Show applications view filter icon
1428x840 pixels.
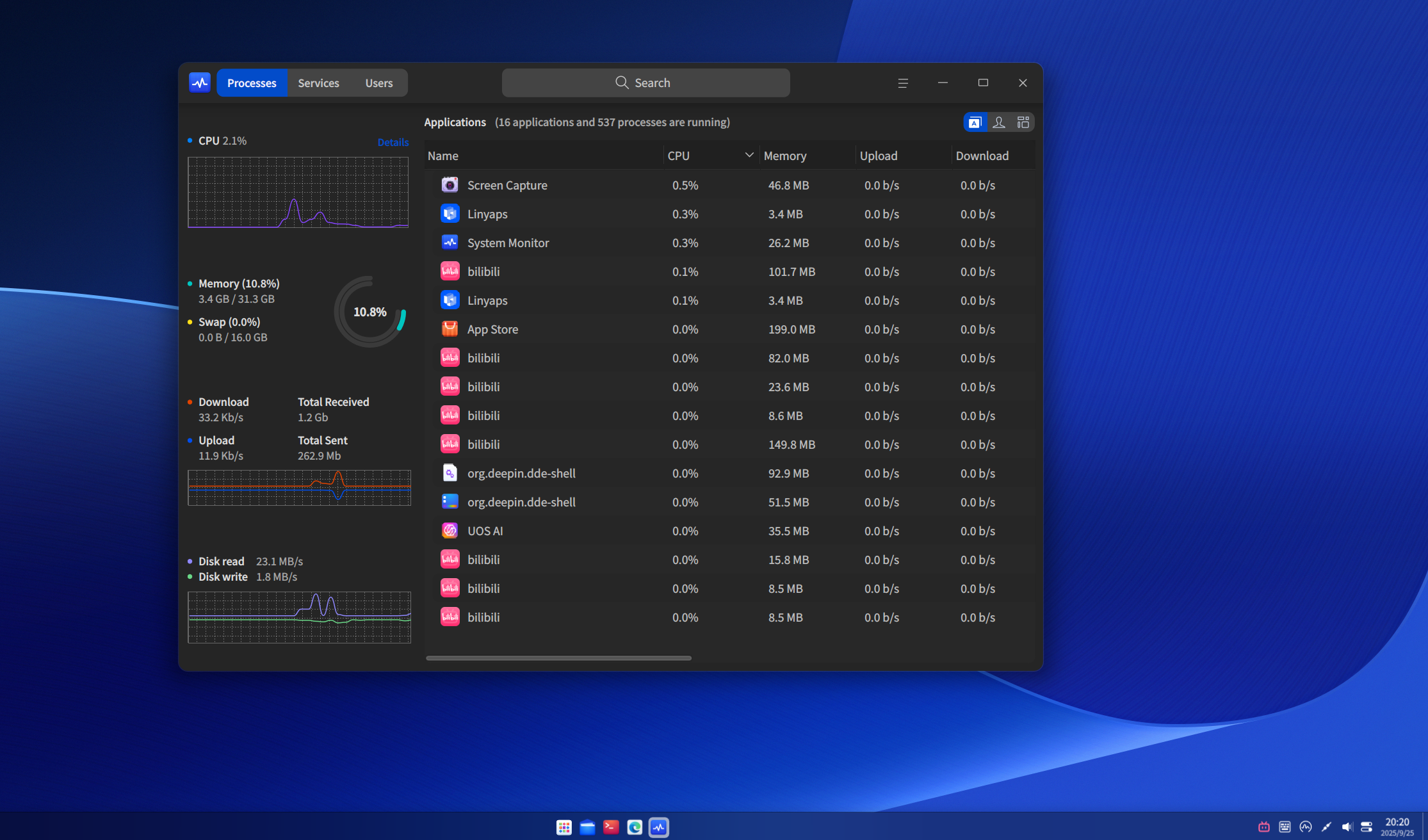click(x=975, y=122)
